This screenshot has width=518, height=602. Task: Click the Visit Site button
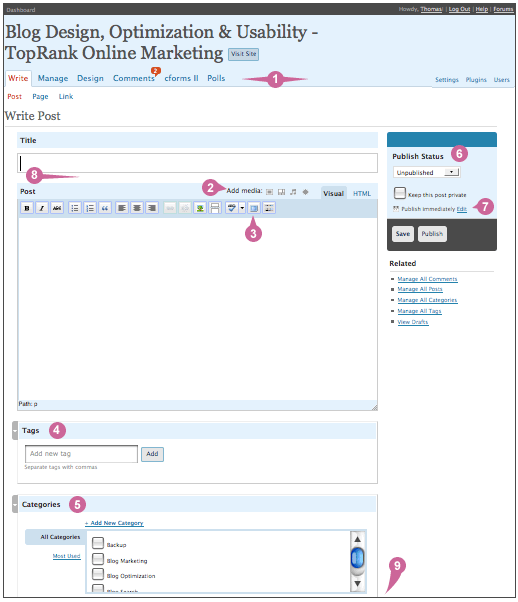[x=243, y=54]
